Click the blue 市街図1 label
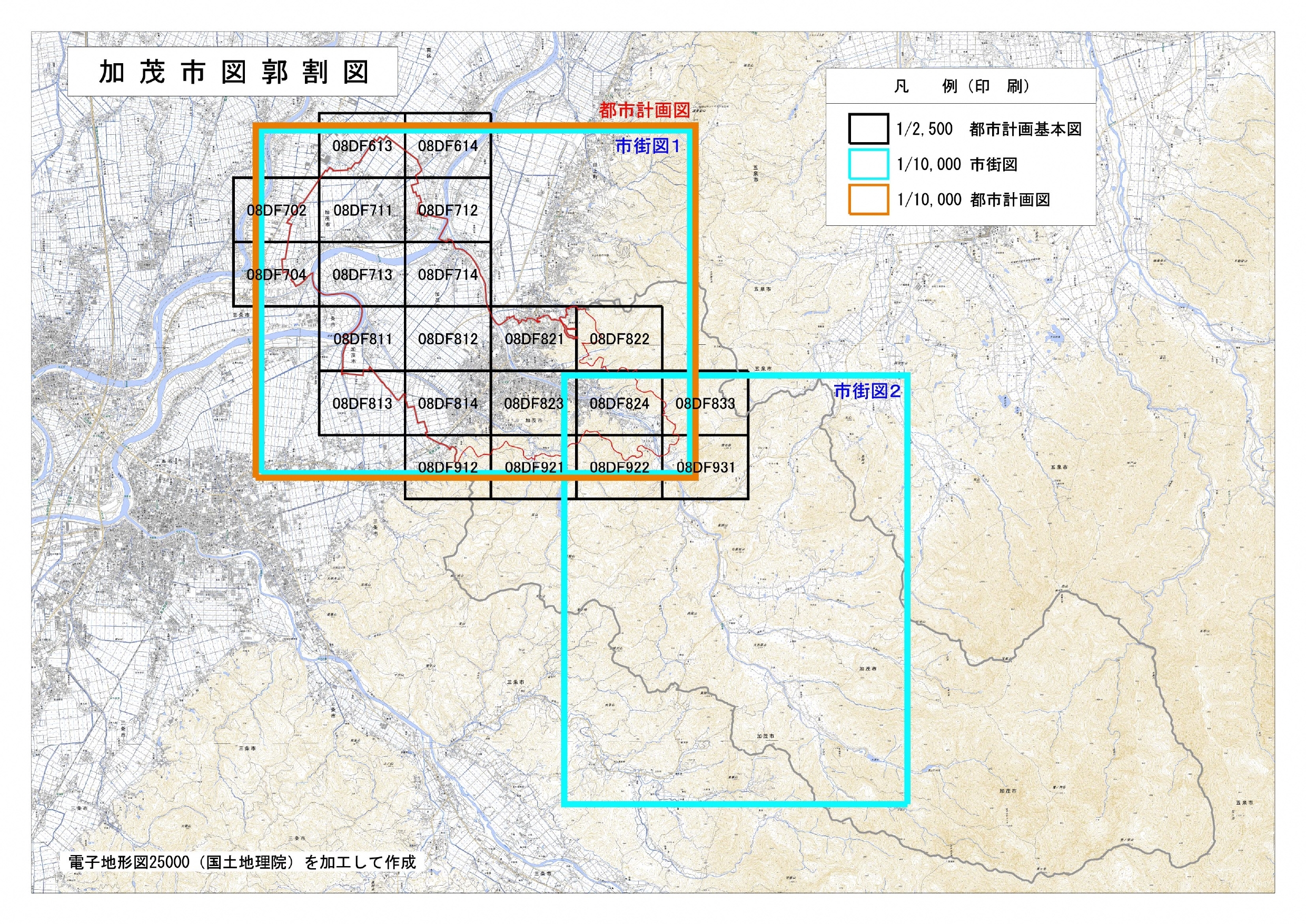The image size is (1306, 924). 648,146
